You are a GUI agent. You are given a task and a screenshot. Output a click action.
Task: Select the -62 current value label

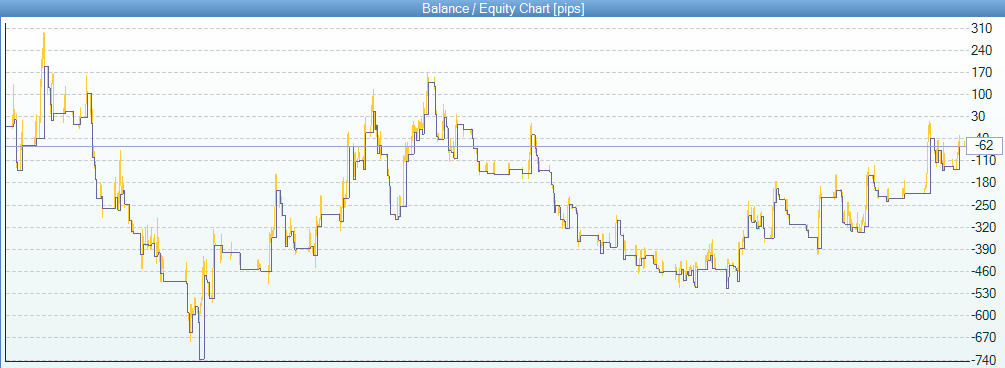pyautogui.click(x=984, y=146)
